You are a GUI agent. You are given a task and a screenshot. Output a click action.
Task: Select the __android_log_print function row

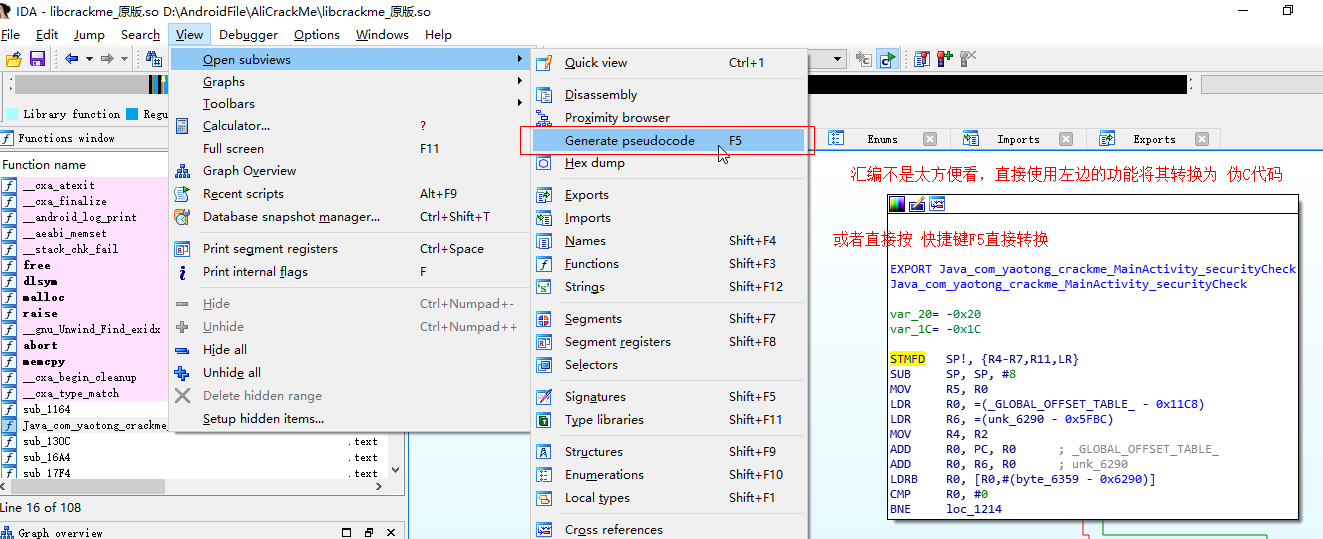tap(85, 217)
